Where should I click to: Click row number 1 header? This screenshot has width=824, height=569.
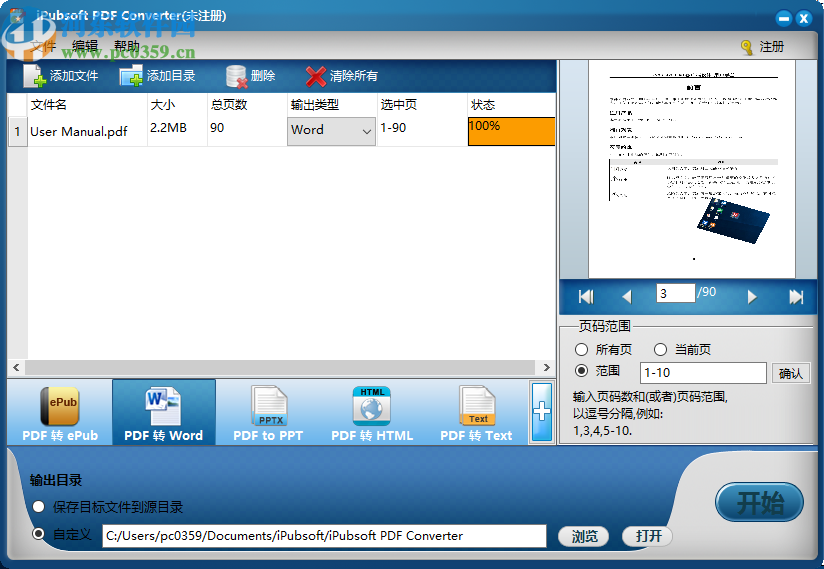[x=17, y=131]
